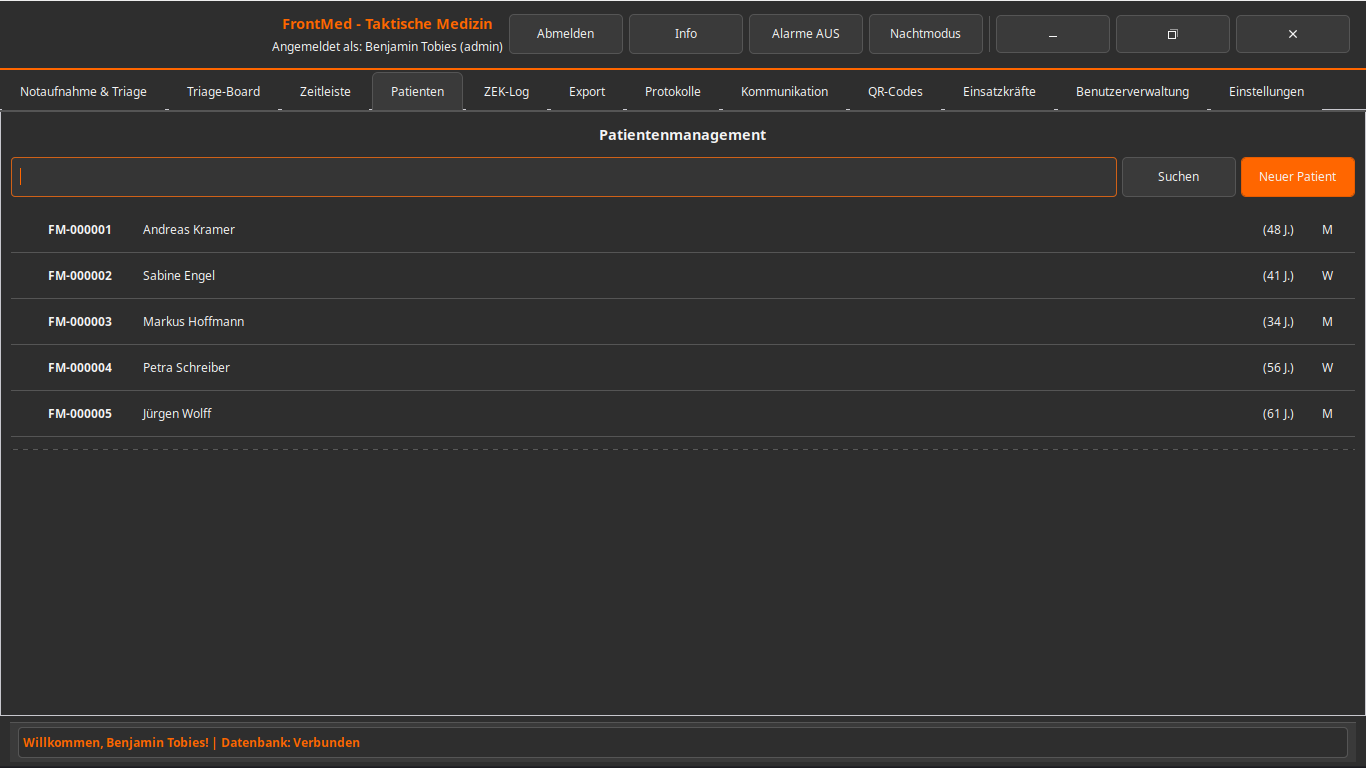The height and width of the screenshot is (768, 1366).
Task: Open the ZEK-Log tab
Action: tap(506, 92)
